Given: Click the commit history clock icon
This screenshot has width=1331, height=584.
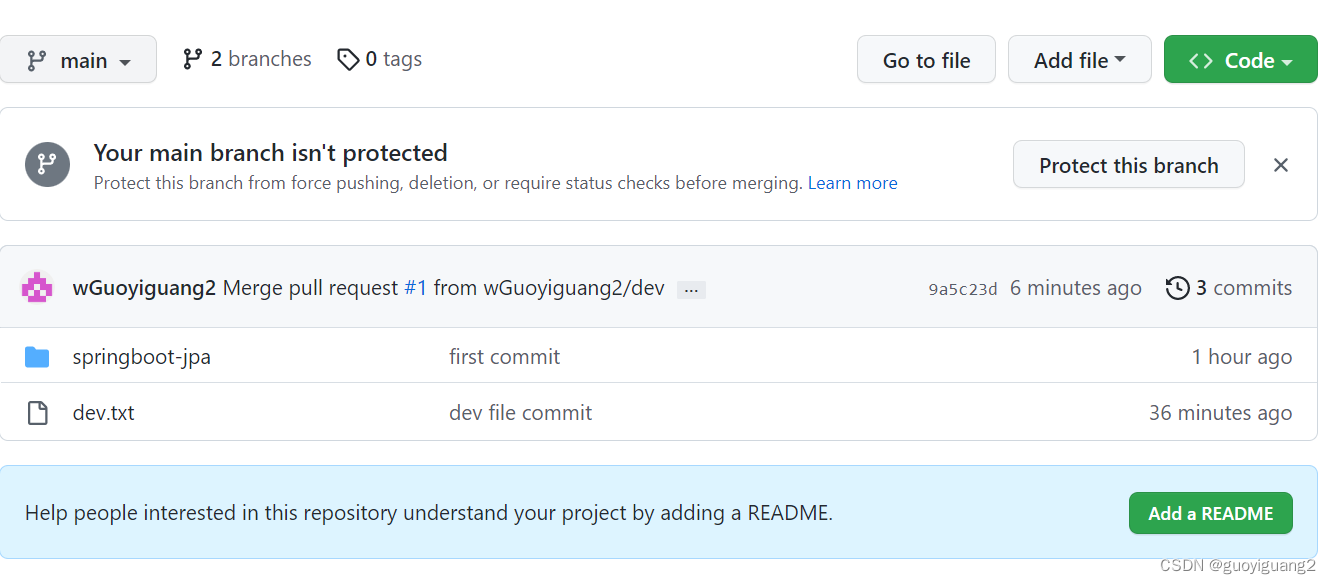Looking at the screenshot, I should tap(1178, 288).
